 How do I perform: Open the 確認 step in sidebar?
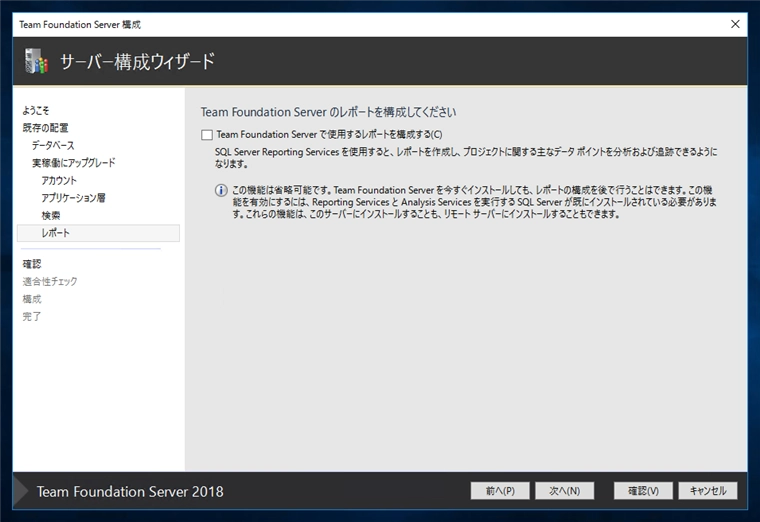[x=32, y=264]
